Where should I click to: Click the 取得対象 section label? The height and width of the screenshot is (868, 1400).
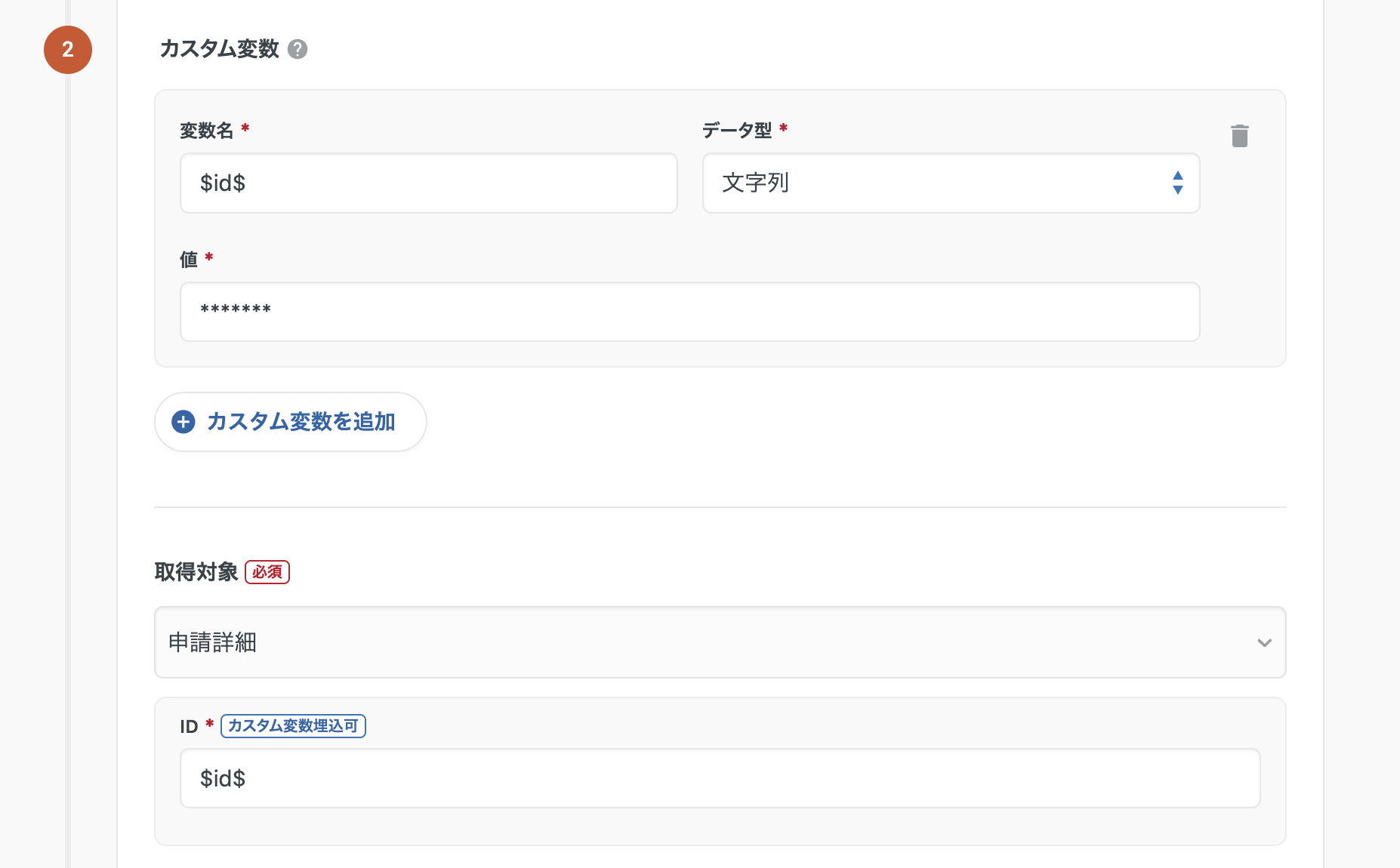(196, 572)
